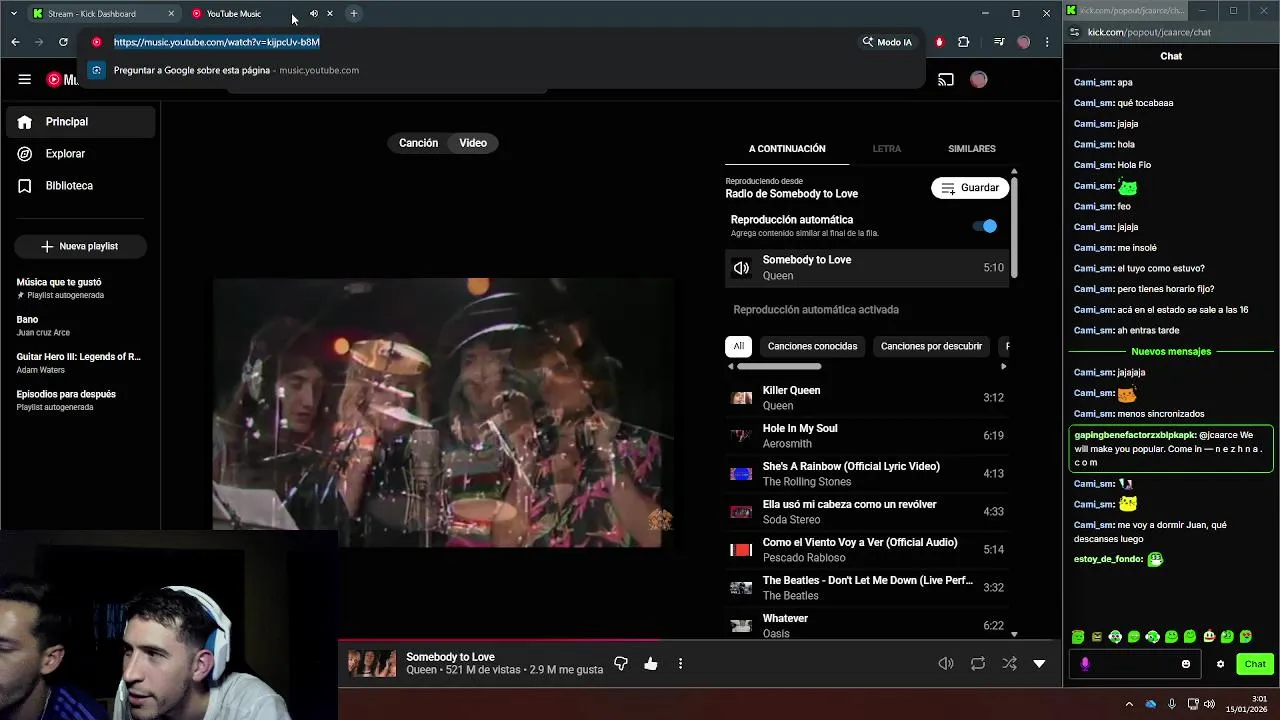Screen dimensions: 1280x720
Task: Open the browser extensions puzzle icon
Action: (x=964, y=42)
